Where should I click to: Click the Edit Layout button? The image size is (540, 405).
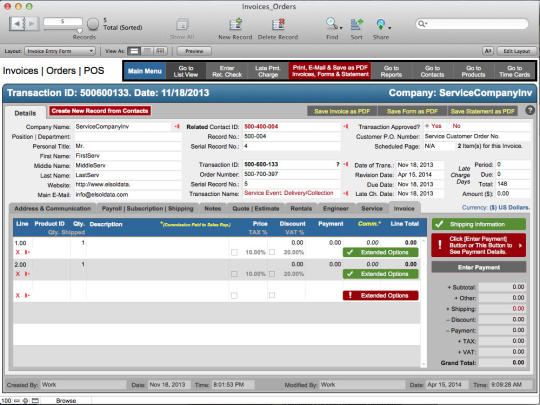click(x=517, y=51)
